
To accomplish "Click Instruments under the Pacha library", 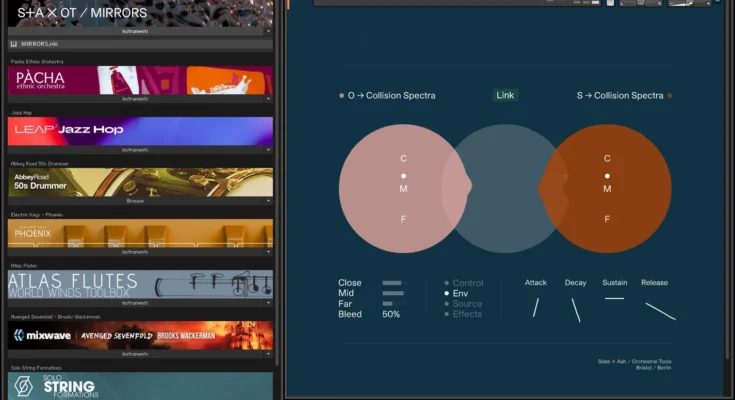I will 135,99.
